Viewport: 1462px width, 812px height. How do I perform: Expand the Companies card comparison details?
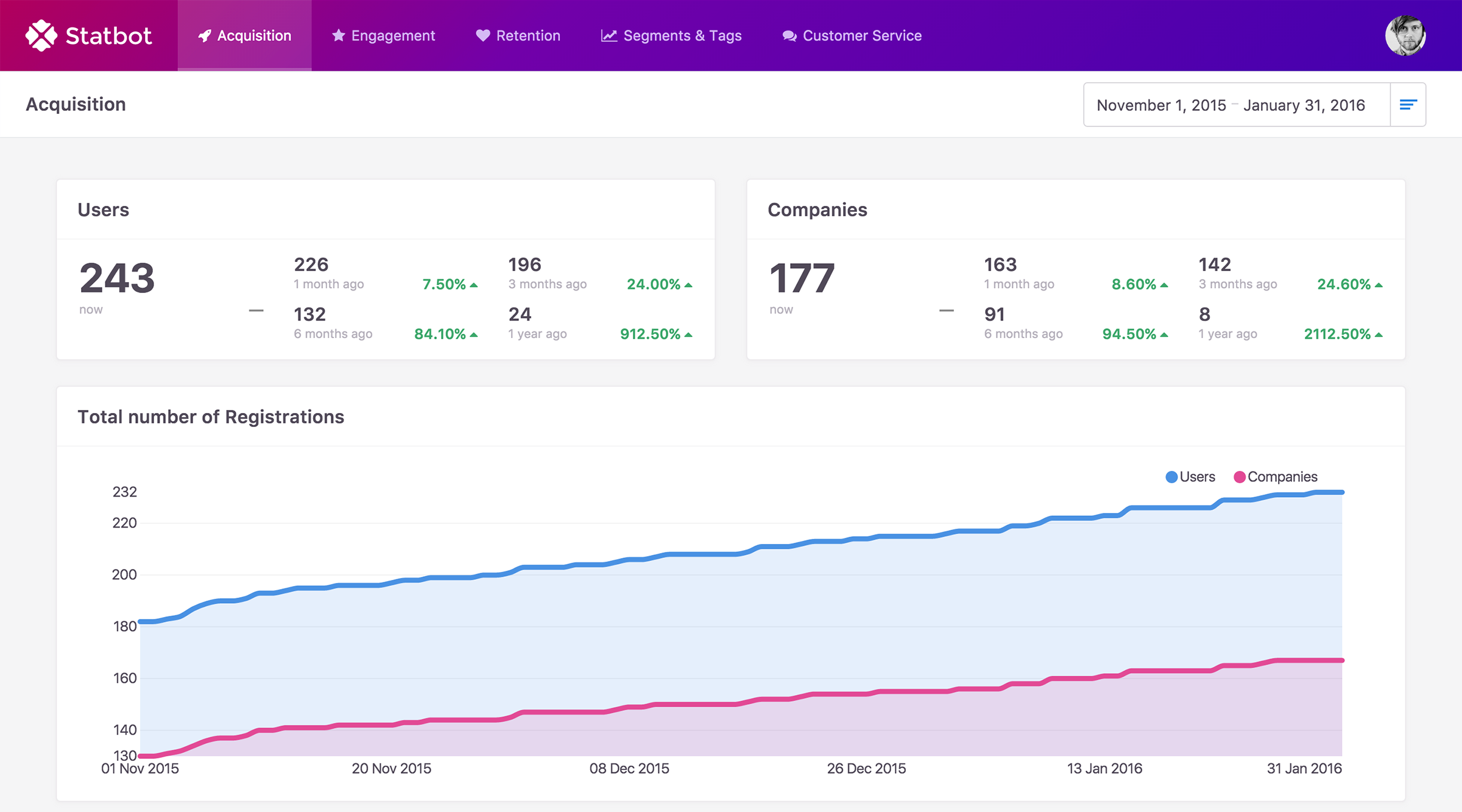947,309
